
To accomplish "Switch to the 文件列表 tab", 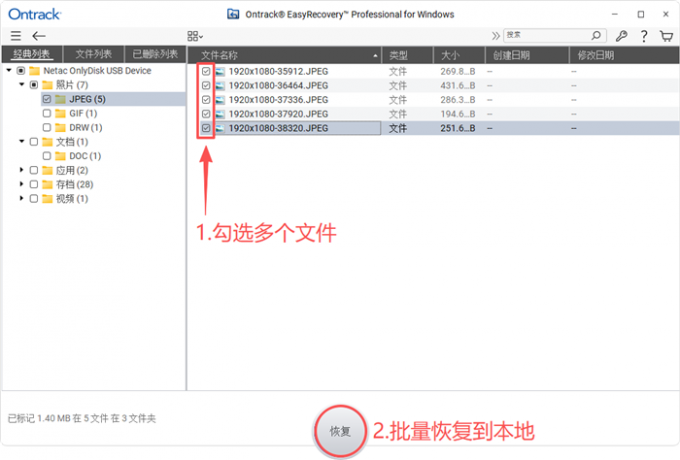I will coord(94,54).
